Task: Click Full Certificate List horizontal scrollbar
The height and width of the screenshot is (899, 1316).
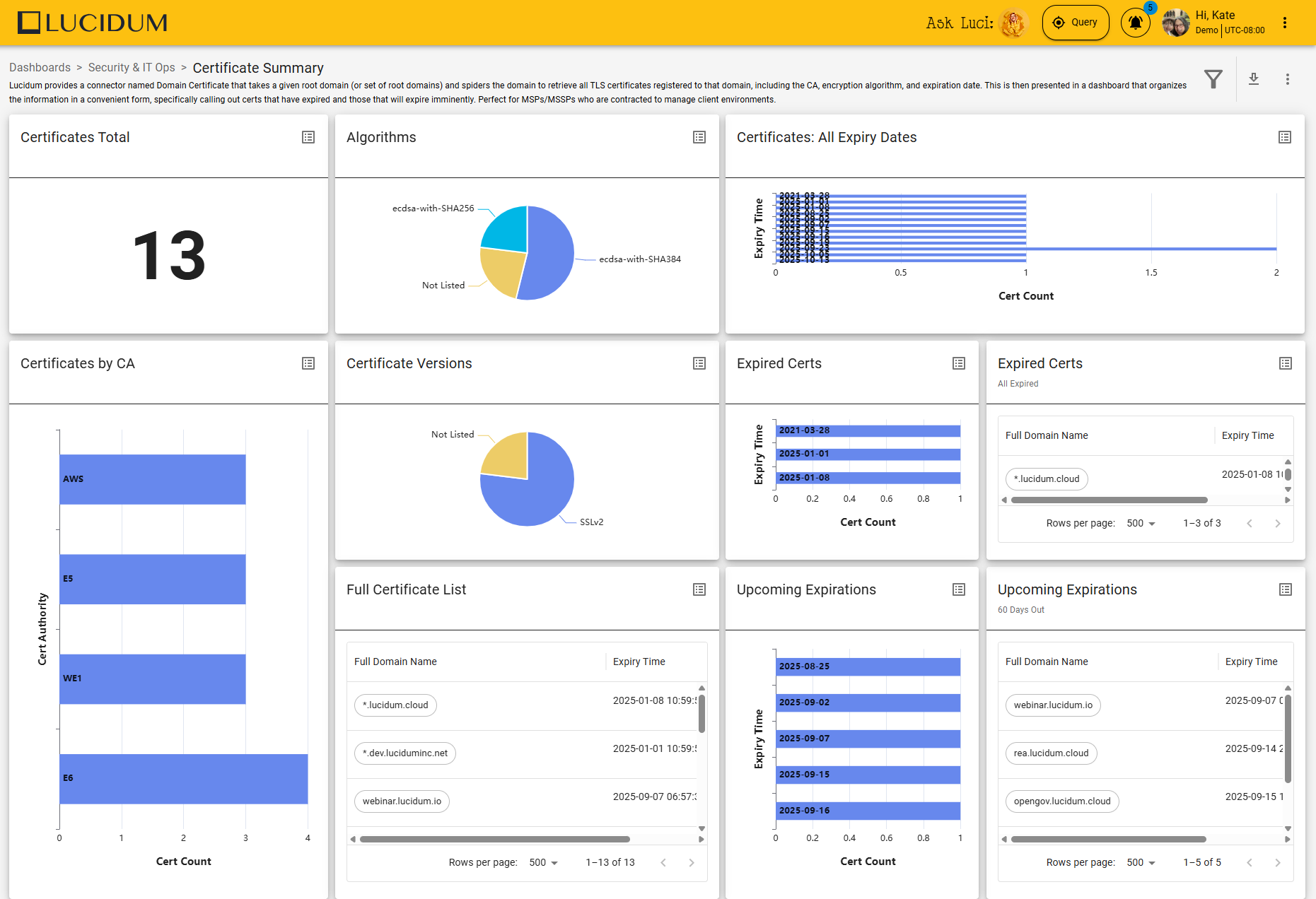Action: [495, 840]
